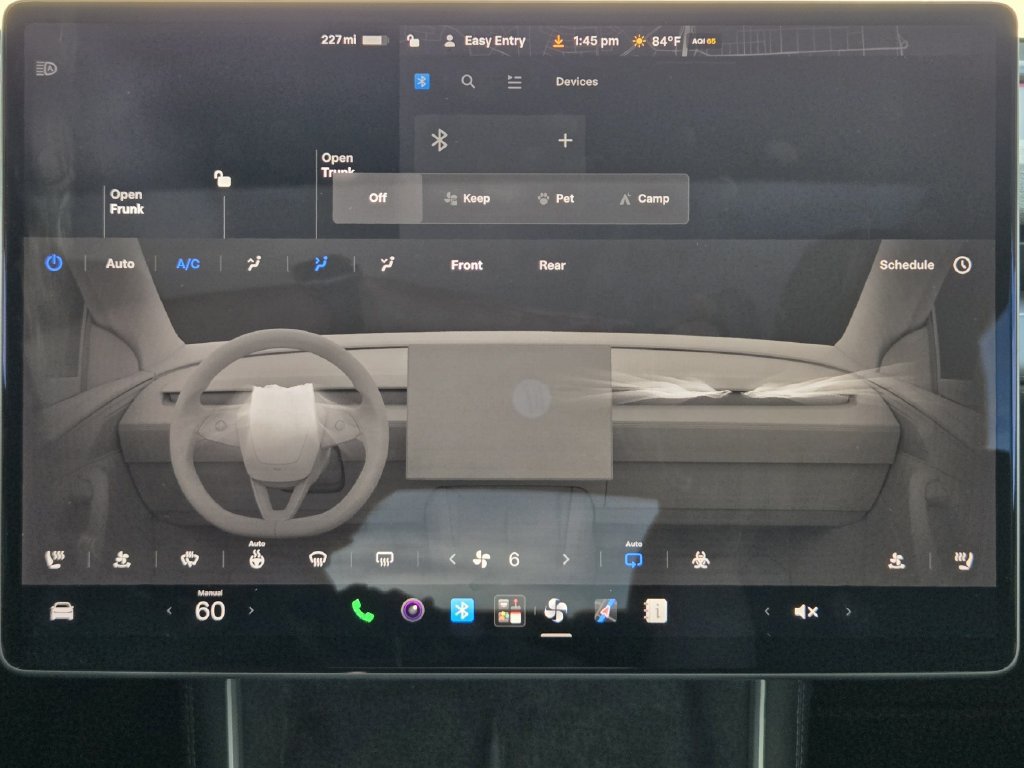Open the Bluetooth tab icon in devices panel
1024x768 pixels.
point(422,82)
